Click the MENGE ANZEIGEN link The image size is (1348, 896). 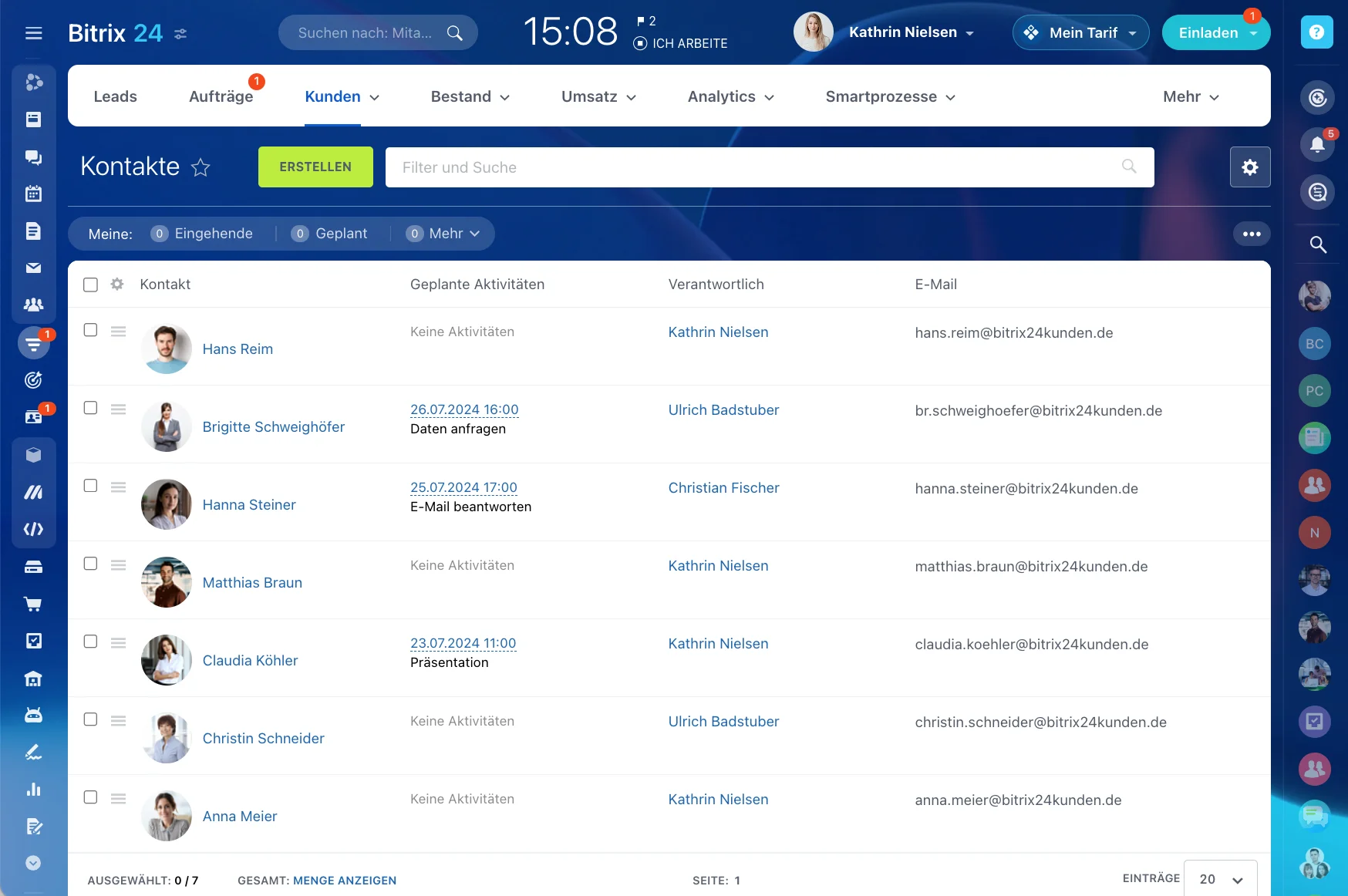(x=345, y=881)
